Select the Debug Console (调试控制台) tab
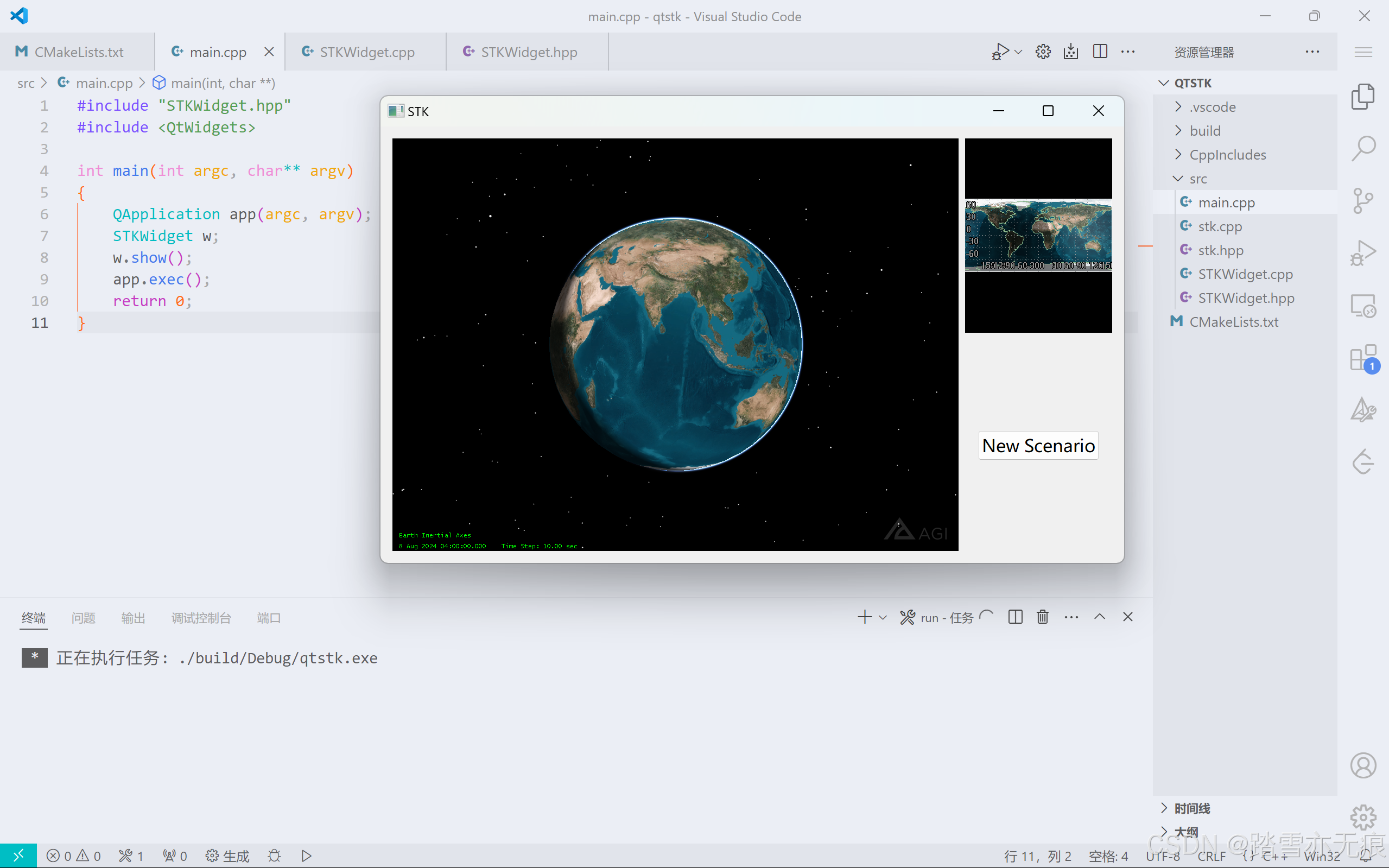The height and width of the screenshot is (868, 1389). coord(201,618)
